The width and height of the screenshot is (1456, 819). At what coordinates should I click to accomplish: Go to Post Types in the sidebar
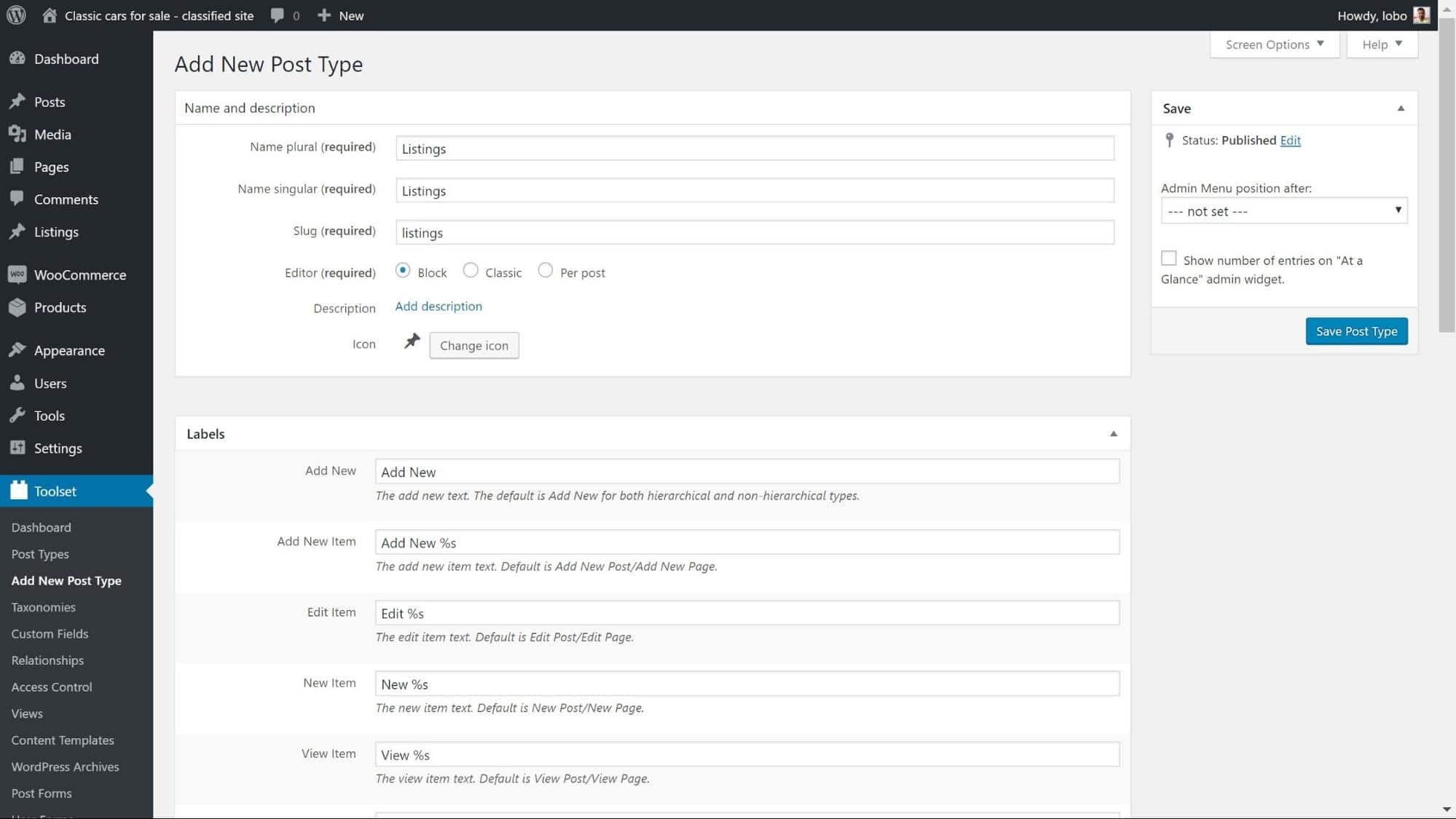[x=40, y=553]
